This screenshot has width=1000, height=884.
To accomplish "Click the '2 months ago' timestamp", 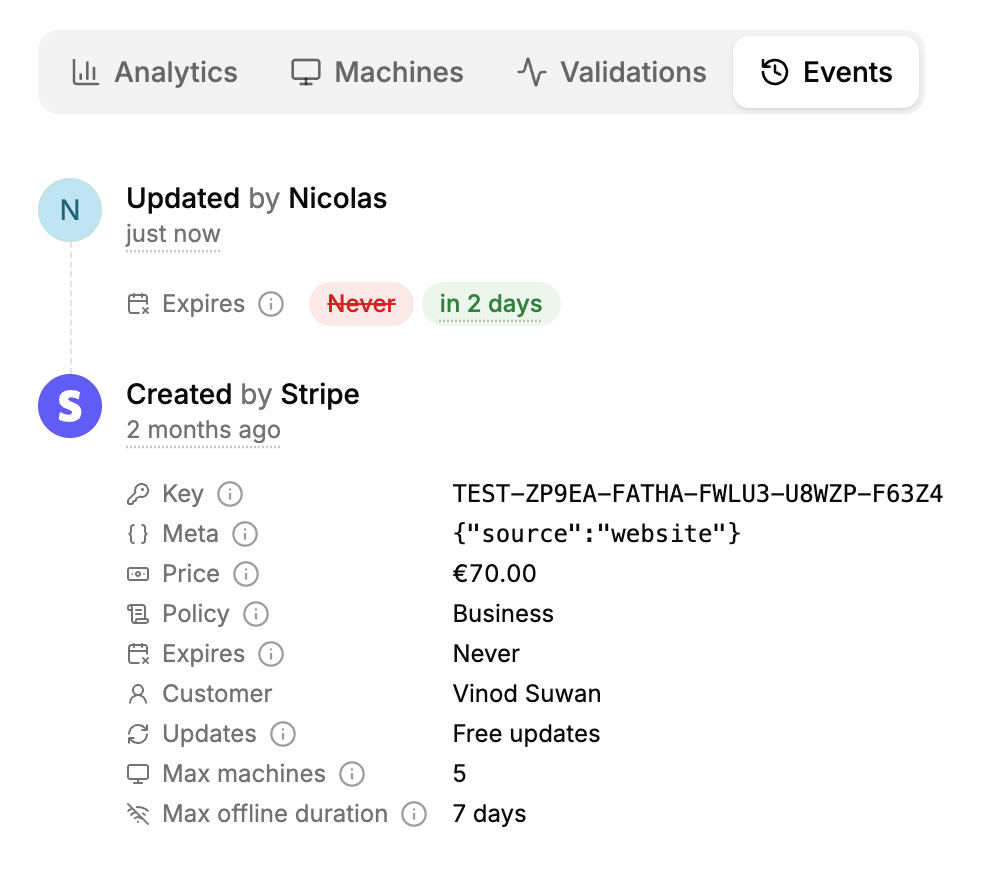I will click(x=203, y=430).
